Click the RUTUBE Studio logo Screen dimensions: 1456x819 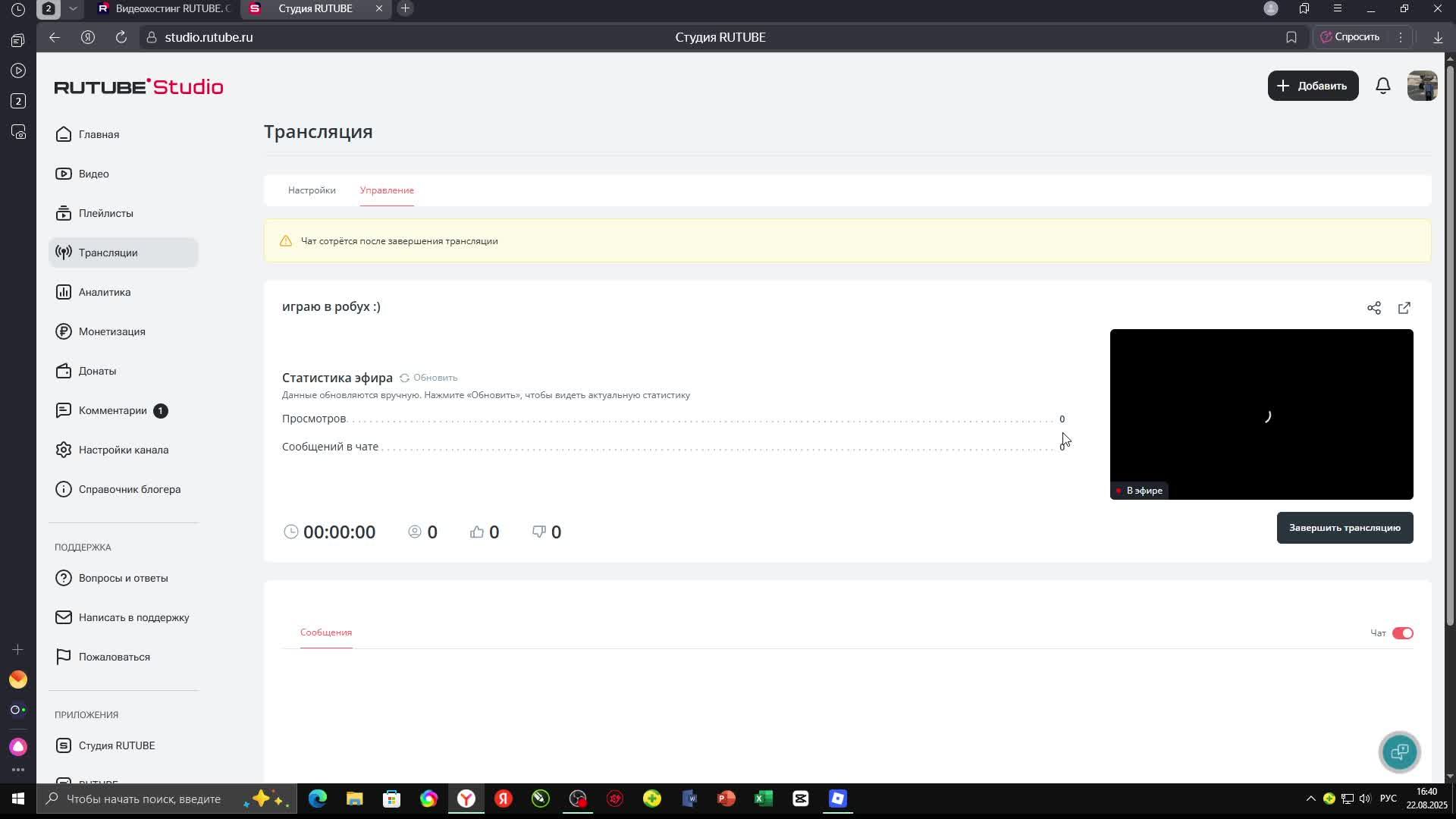pyautogui.click(x=139, y=87)
